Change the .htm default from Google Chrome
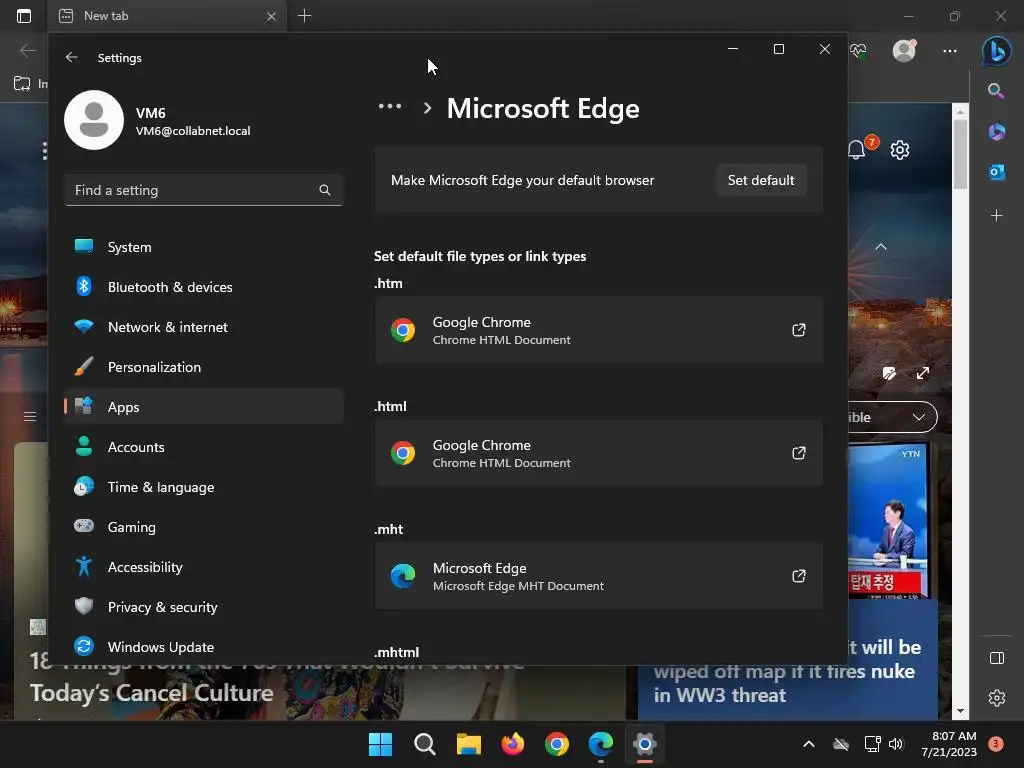 pos(598,330)
